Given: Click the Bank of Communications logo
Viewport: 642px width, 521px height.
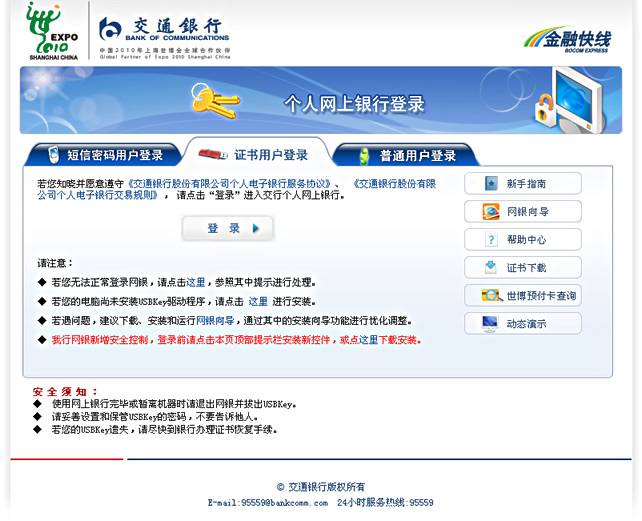Looking at the screenshot, I should pyautogui.click(x=164, y=29).
